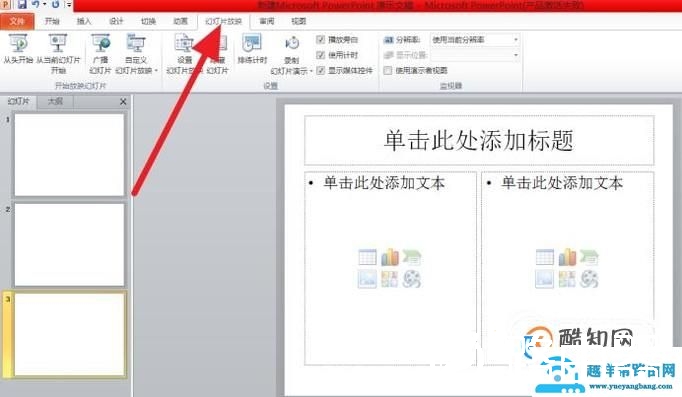Viewport: 682px width, 397px height.
Task: Switch to the 切换 ribbon tab
Action: pyautogui.click(x=148, y=21)
